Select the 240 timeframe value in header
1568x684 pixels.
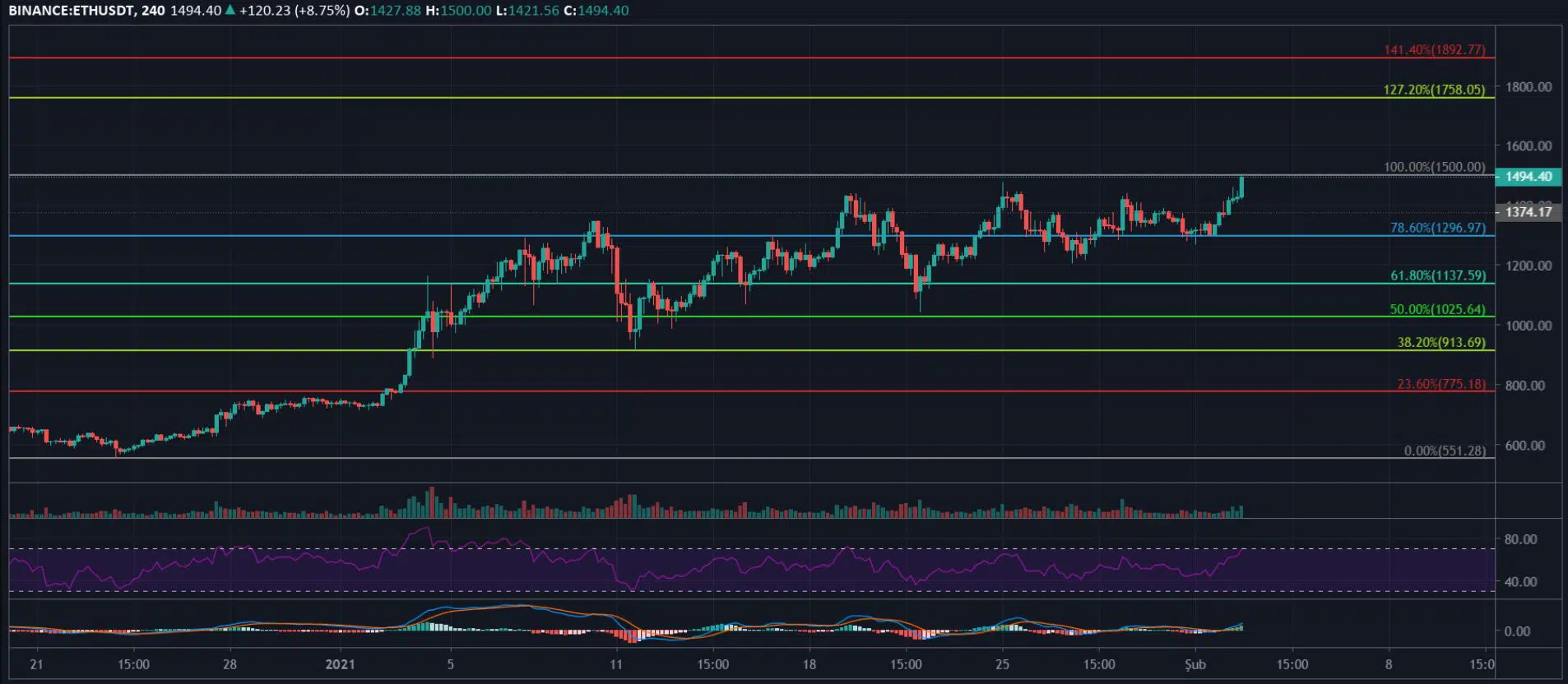coord(153,11)
